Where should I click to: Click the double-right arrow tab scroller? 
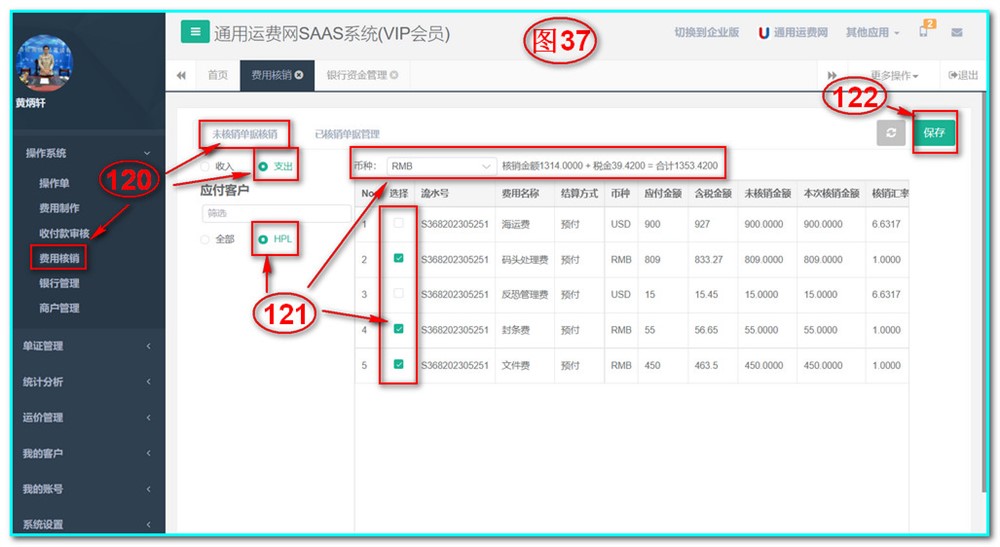click(832, 75)
